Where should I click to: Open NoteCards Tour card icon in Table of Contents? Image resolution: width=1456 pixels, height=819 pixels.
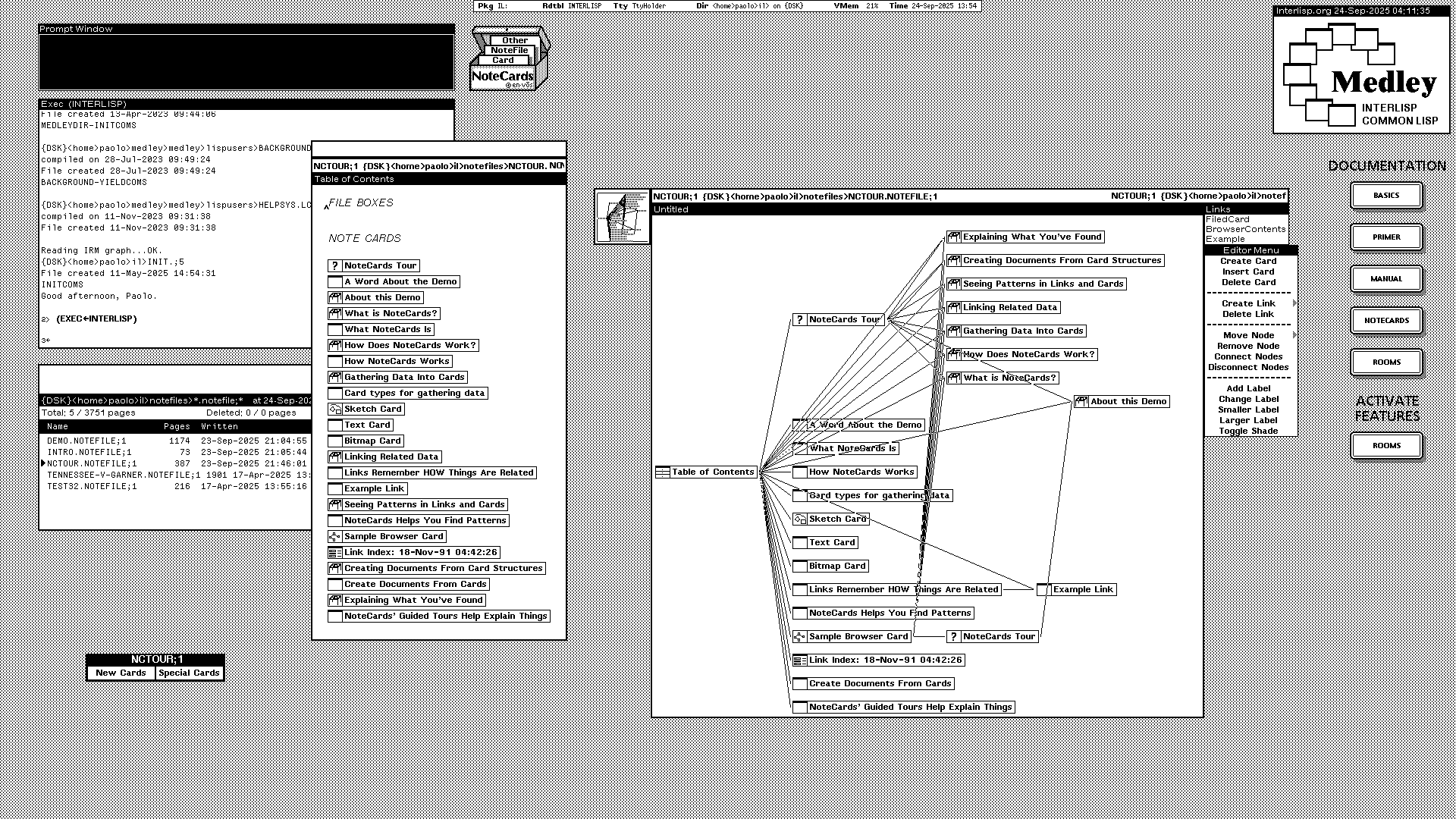point(335,265)
